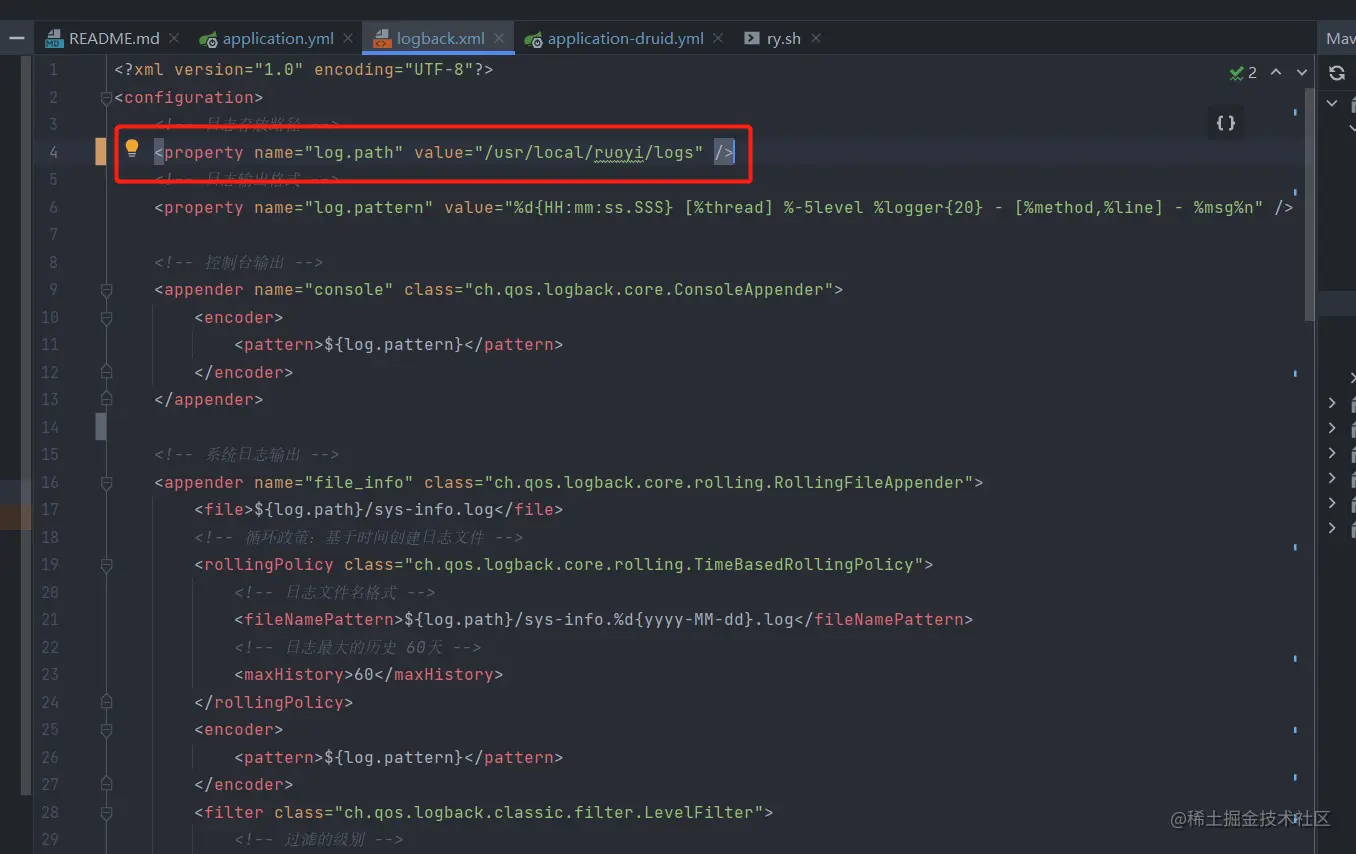Click the "系统日志输出" comment on line 15
The width and height of the screenshot is (1356, 854).
pos(253,455)
